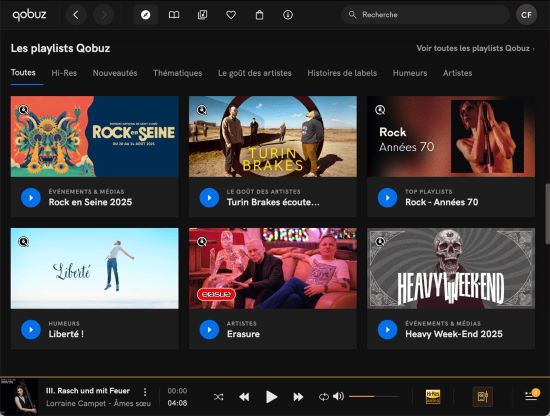Open now playing album artwork

pos(19,397)
